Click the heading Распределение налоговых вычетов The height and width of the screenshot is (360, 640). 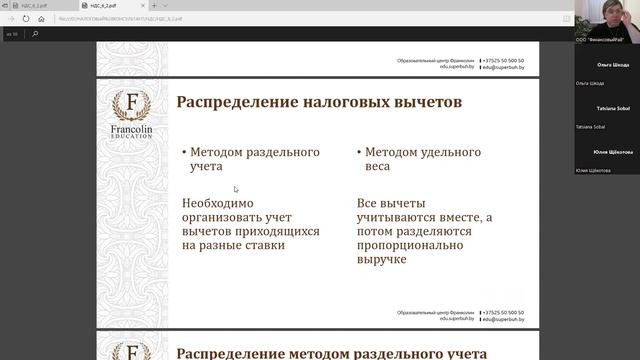point(319,102)
